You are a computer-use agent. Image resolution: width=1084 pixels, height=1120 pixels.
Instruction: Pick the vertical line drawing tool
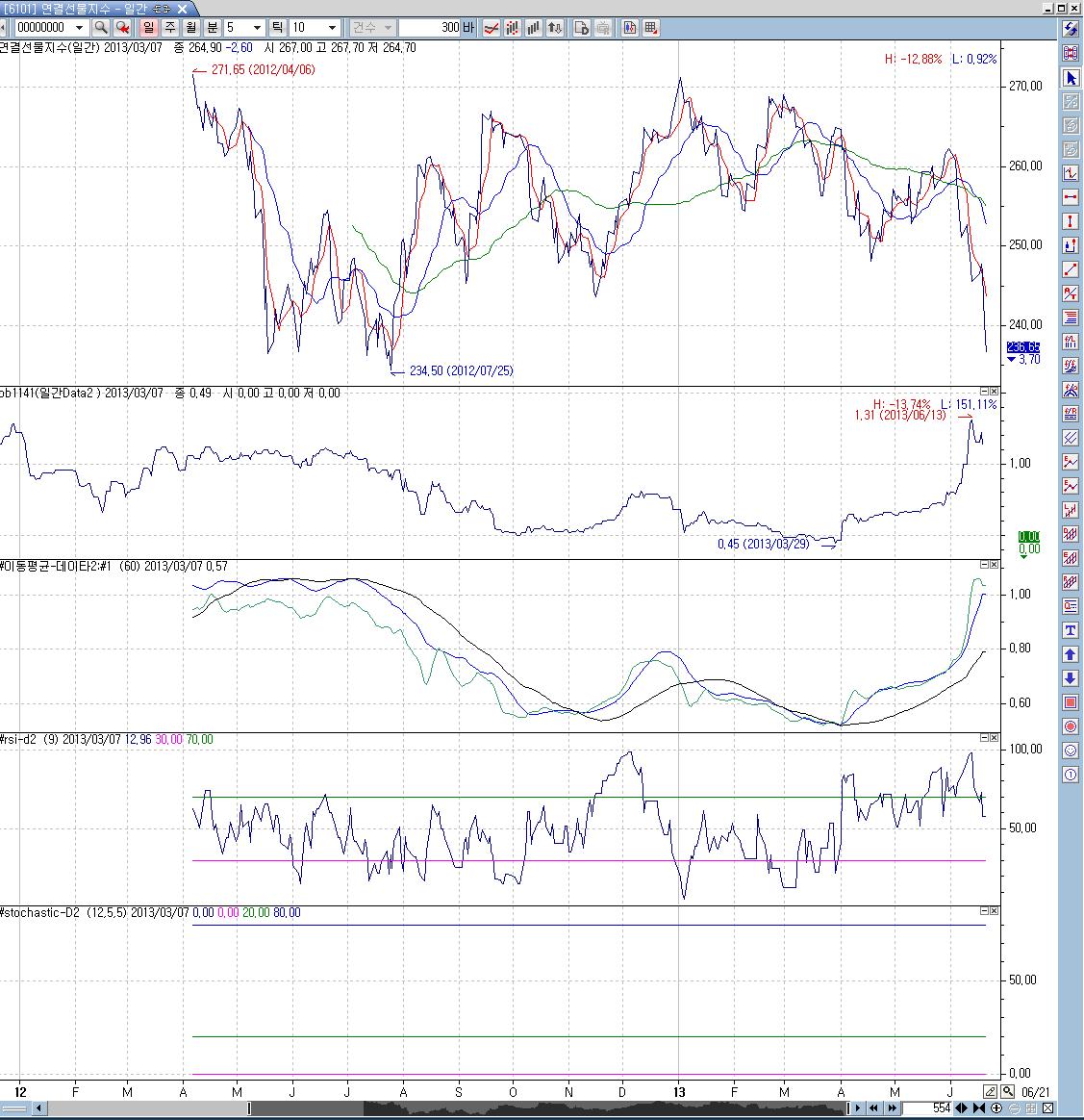[x=1071, y=221]
